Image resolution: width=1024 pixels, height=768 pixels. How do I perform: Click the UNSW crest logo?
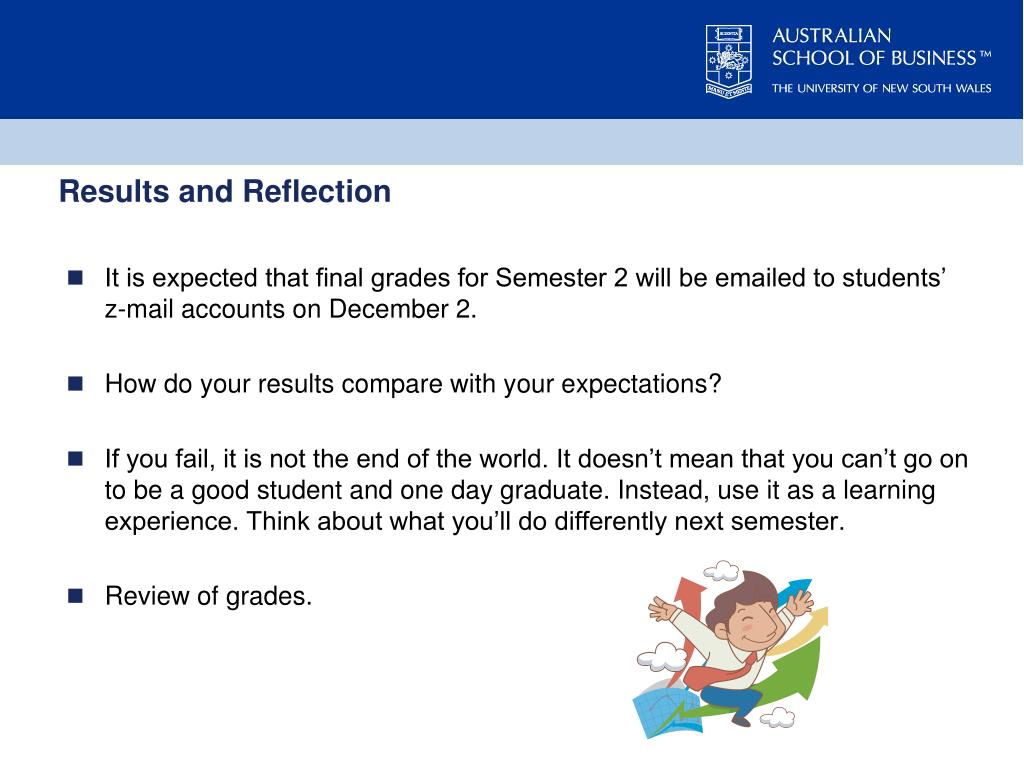pos(728,61)
